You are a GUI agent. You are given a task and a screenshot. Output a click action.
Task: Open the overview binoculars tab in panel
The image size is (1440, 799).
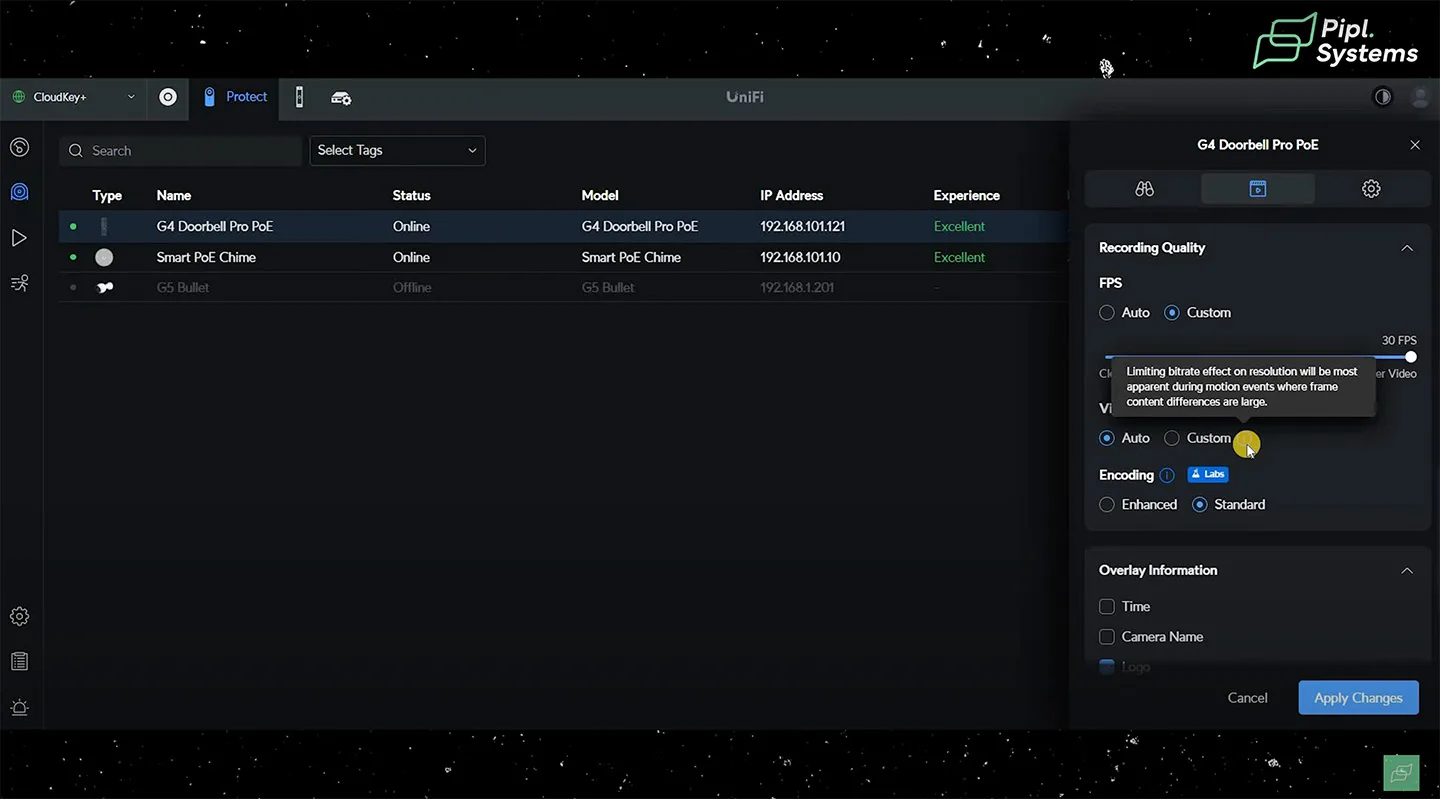[1144, 188]
